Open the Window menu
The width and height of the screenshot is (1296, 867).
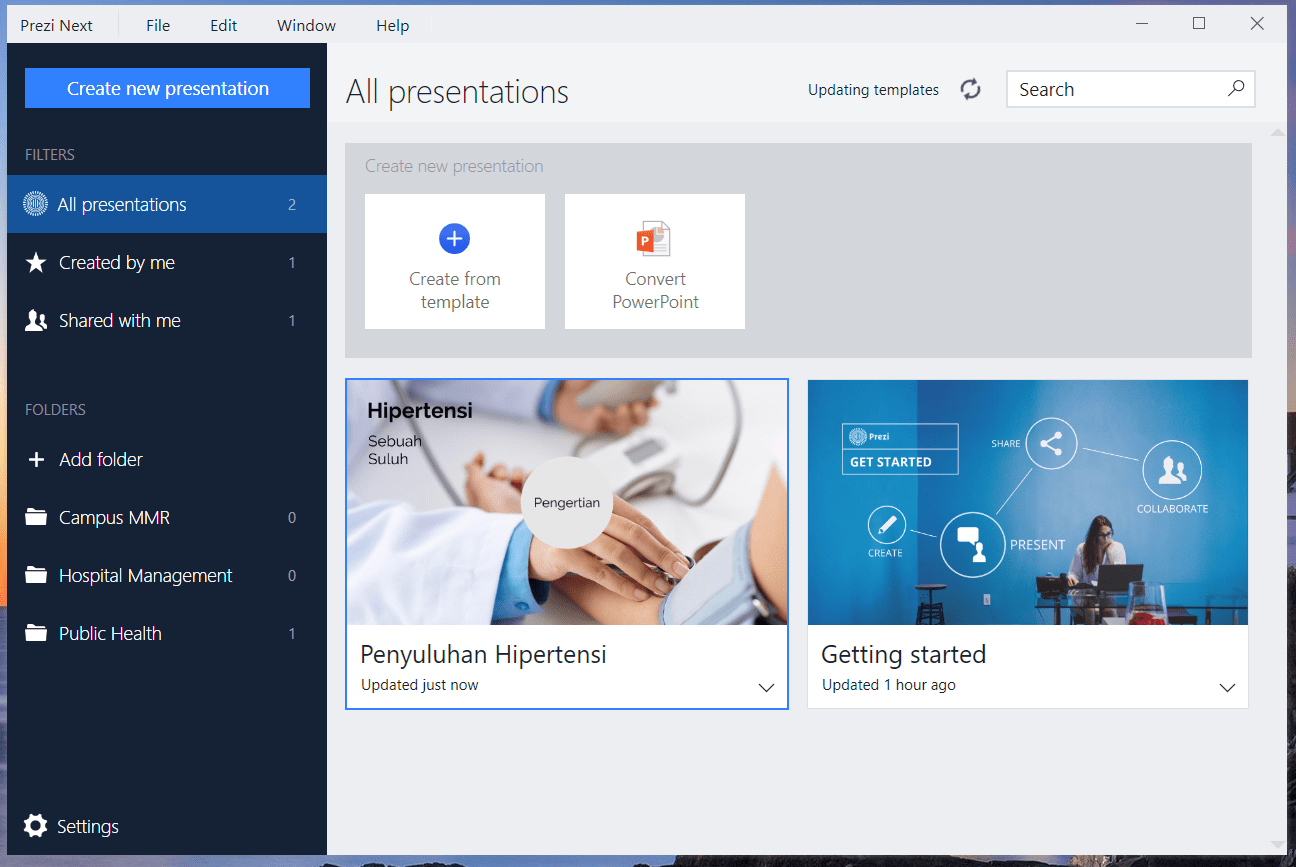point(306,26)
